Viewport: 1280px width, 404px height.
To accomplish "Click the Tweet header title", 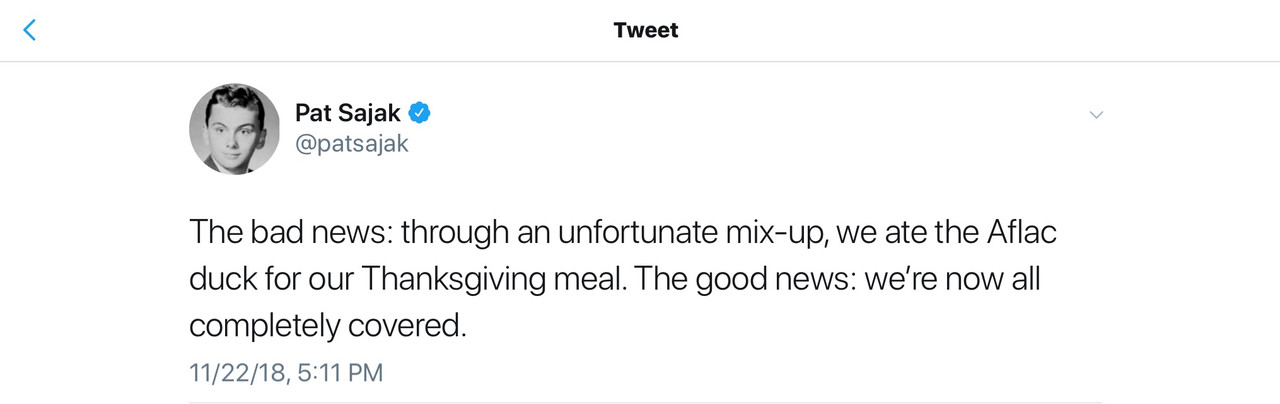I will [x=646, y=30].
